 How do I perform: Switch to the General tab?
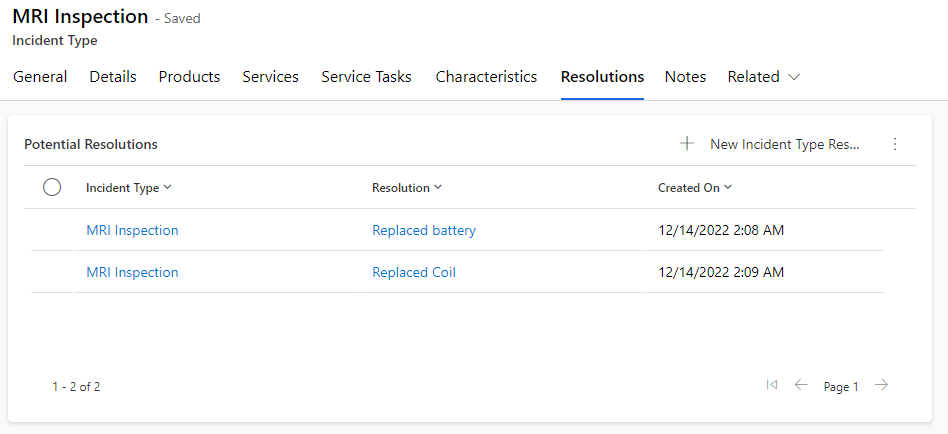click(x=40, y=77)
